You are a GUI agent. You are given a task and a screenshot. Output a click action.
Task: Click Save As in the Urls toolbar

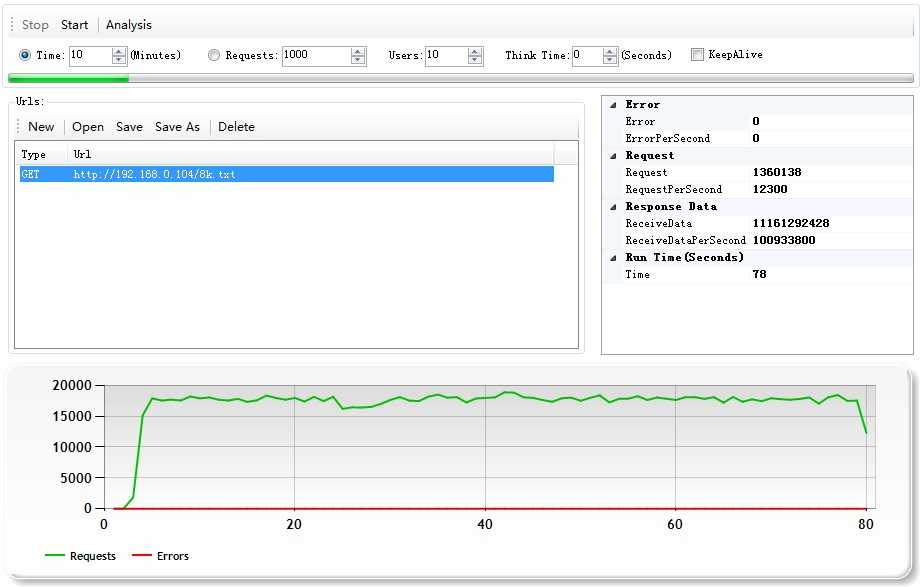[x=177, y=127]
